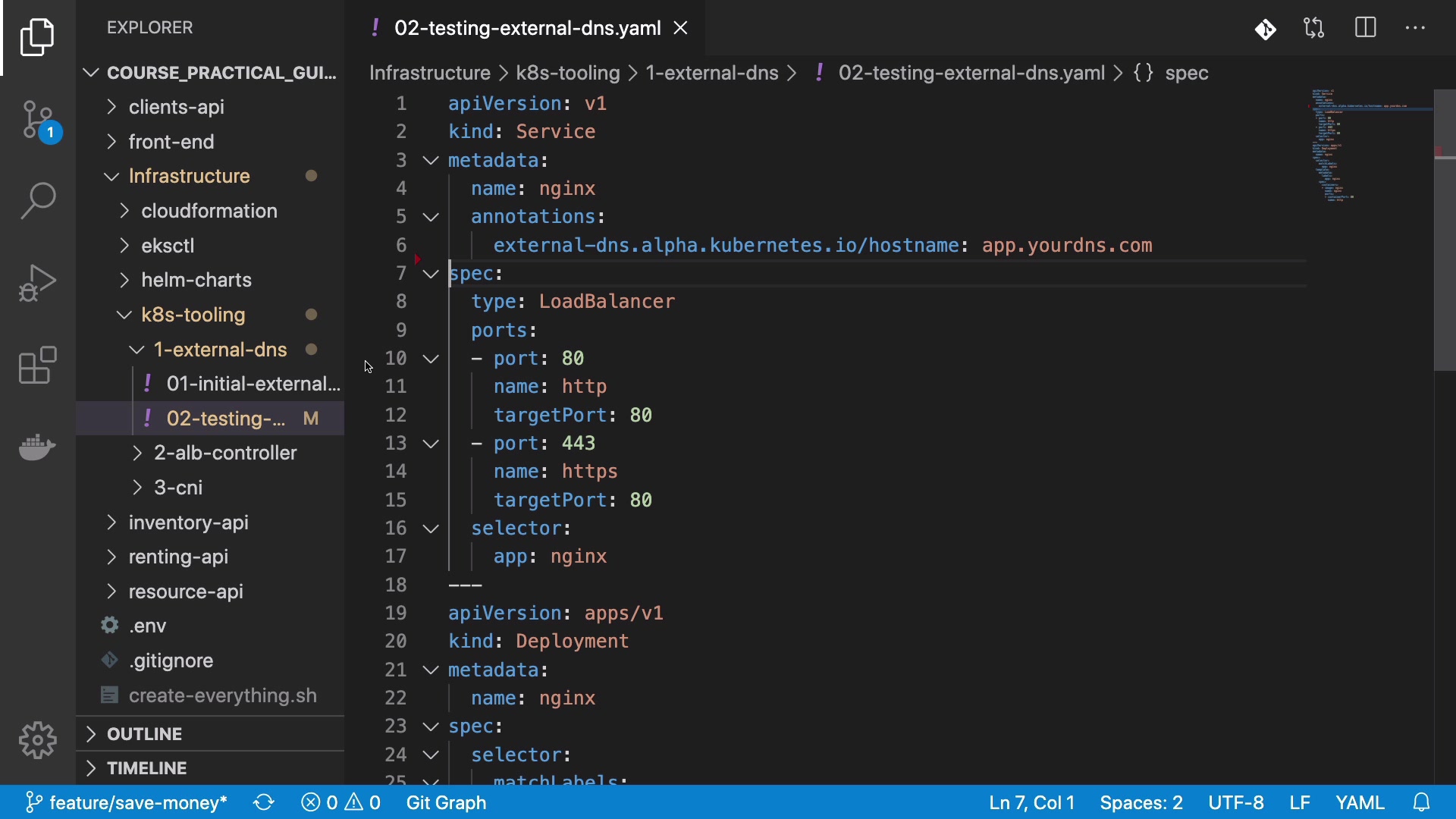
Task: Toggle split editor right
Action: [1365, 29]
